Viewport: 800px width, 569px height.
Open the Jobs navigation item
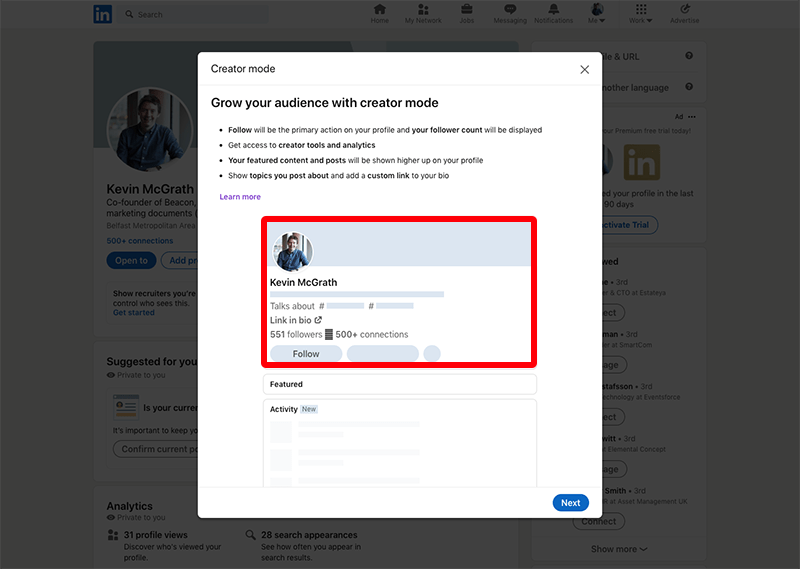click(x=466, y=14)
